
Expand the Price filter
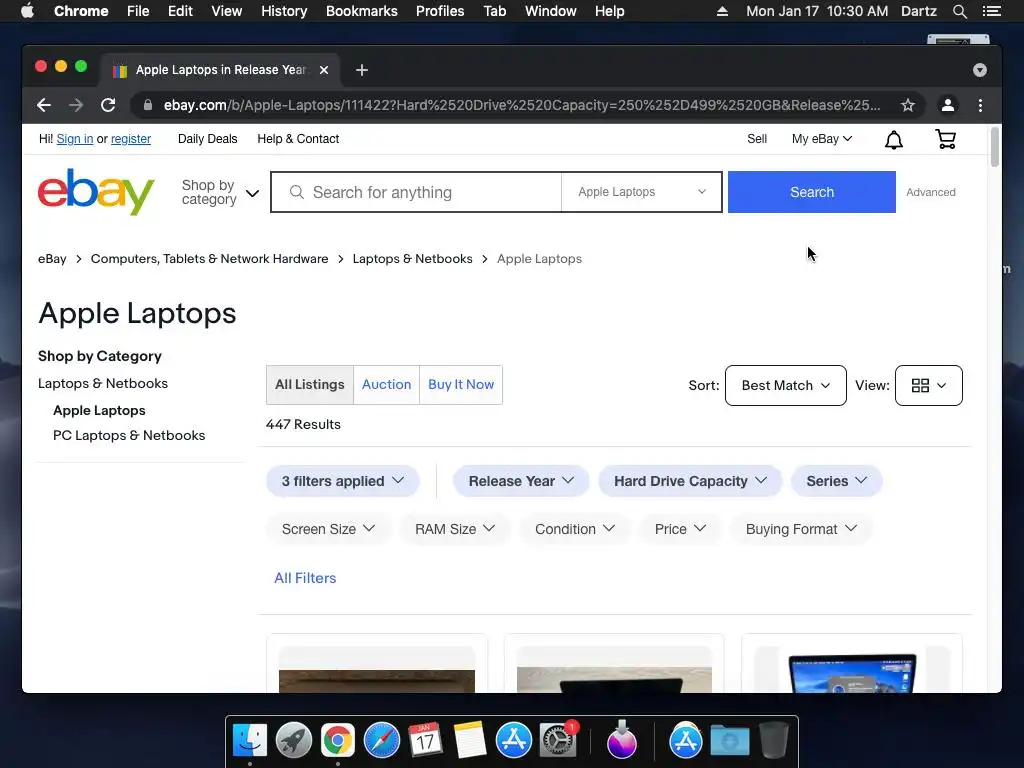(x=680, y=529)
